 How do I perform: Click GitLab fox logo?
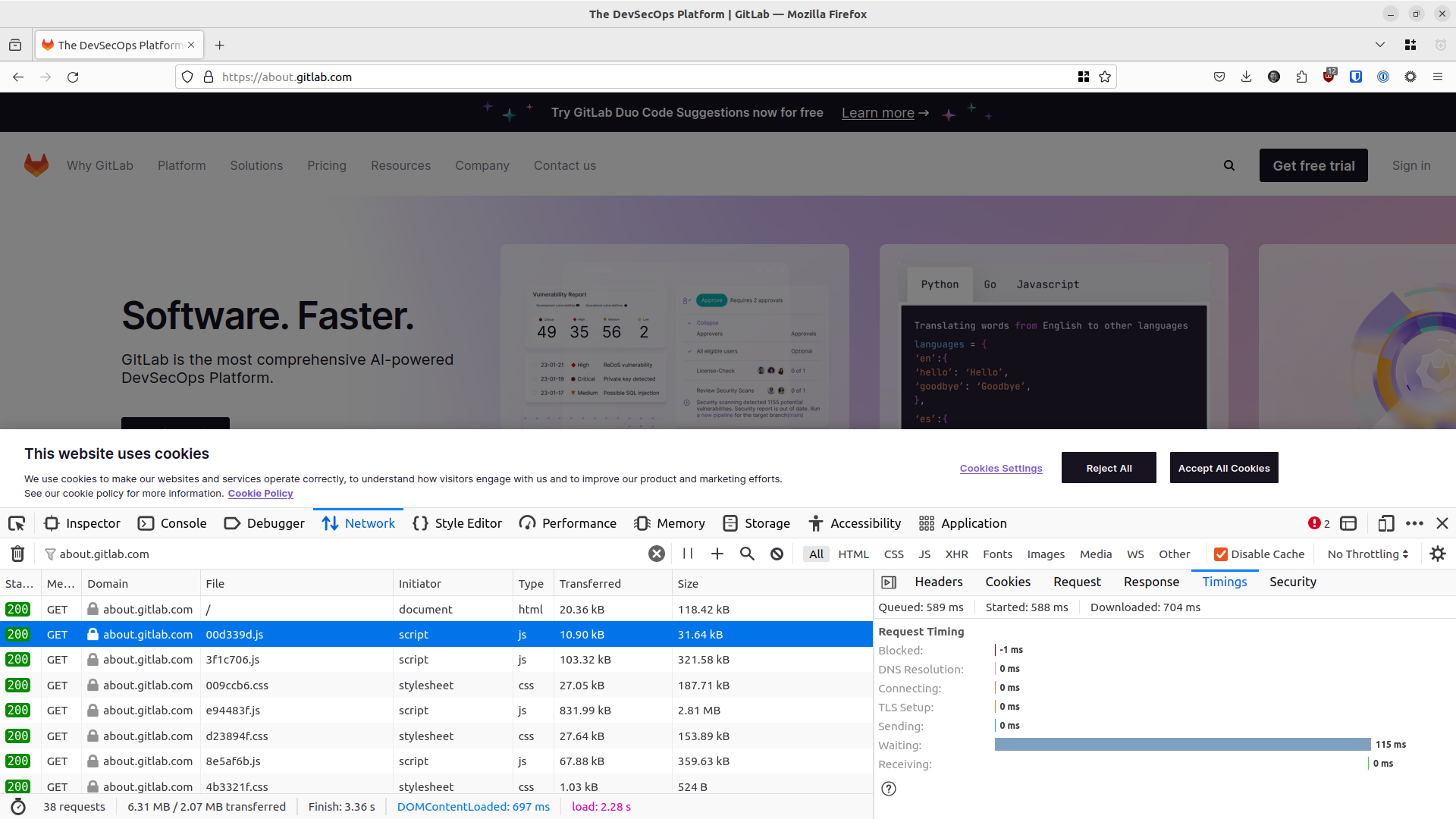(x=36, y=165)
